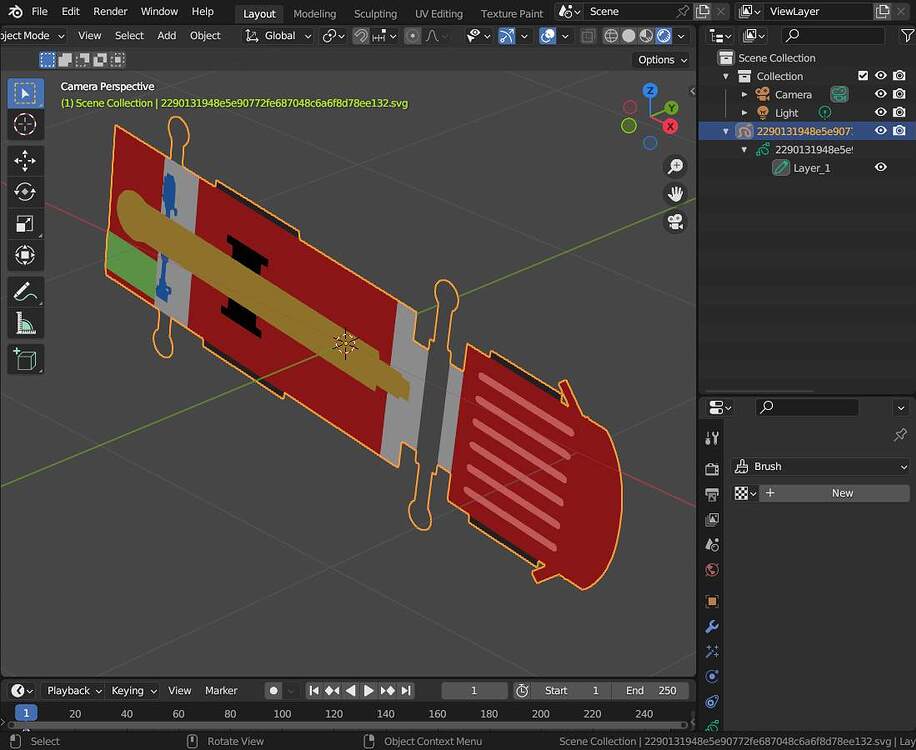Select the Measure tool
The height and width of the screenshot is (750, 916).
click(25, 323)
